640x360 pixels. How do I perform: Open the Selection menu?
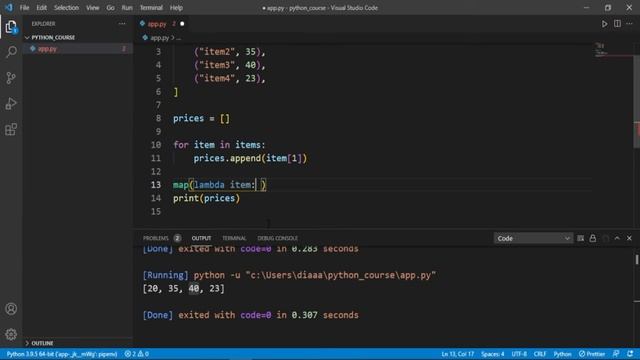66,8
